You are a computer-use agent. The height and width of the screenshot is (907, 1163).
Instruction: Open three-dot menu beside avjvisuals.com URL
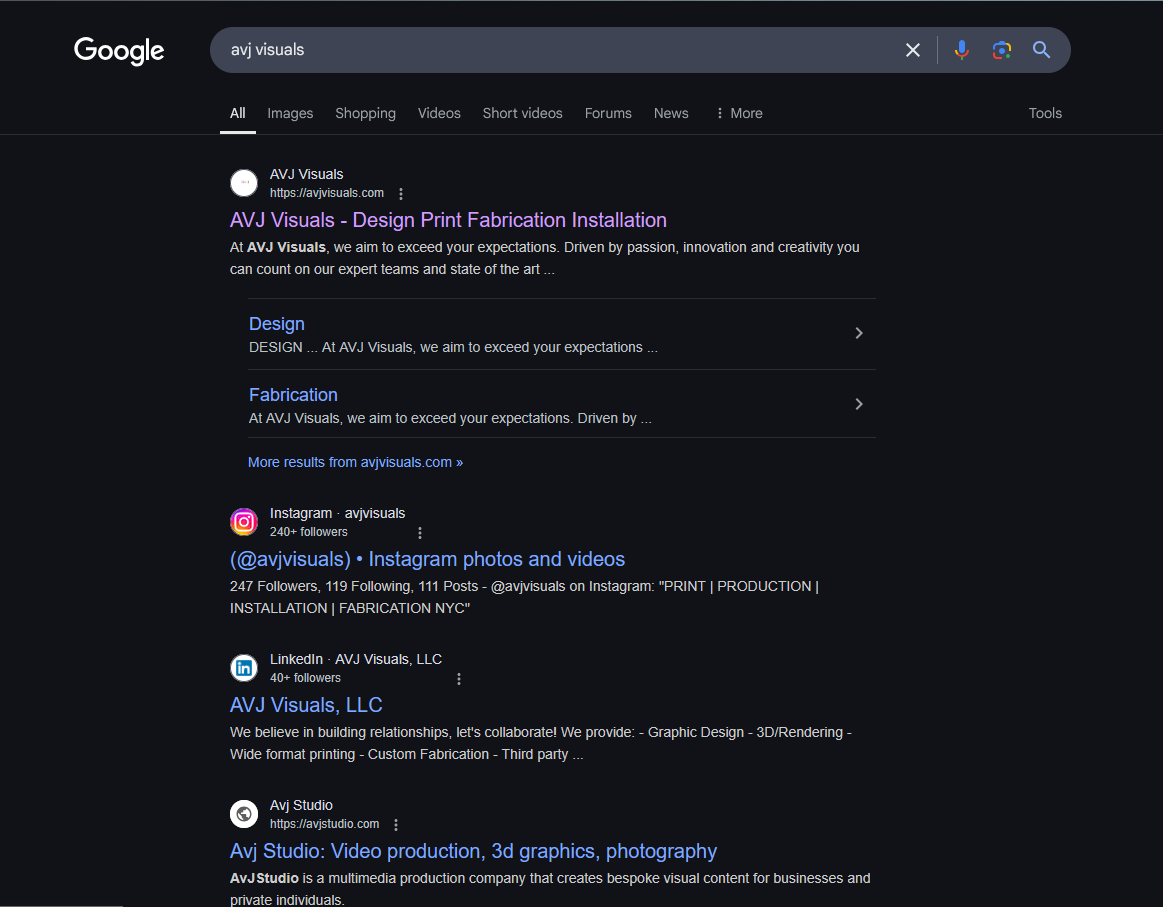(401, 194)
